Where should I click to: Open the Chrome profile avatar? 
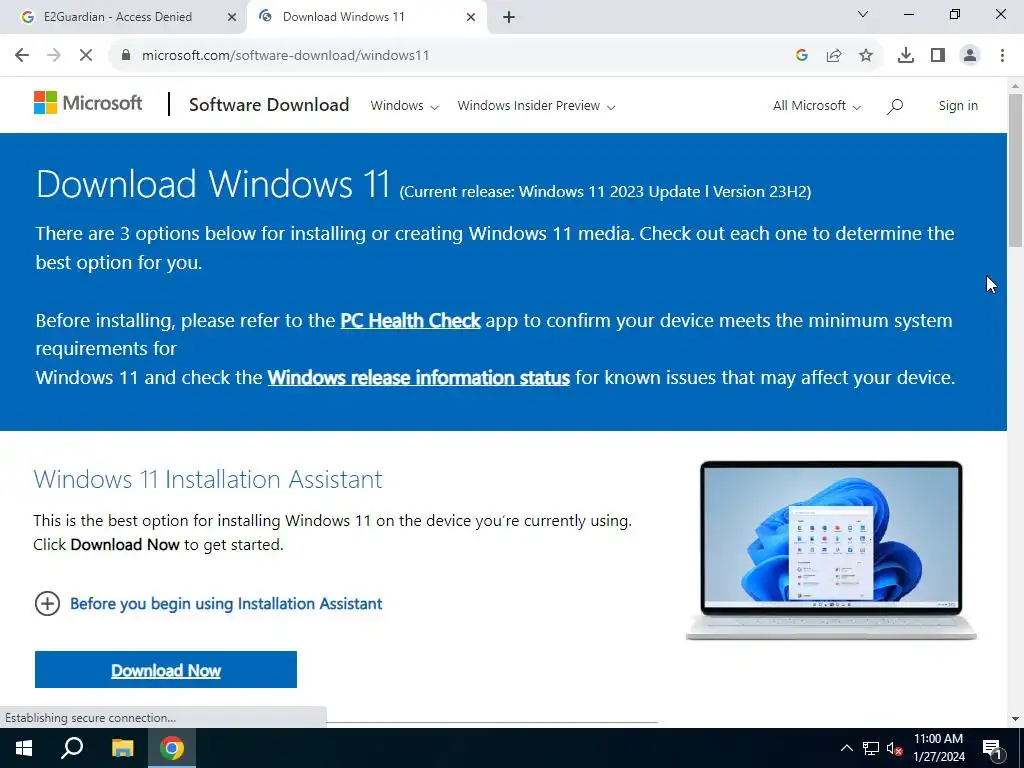970,55
